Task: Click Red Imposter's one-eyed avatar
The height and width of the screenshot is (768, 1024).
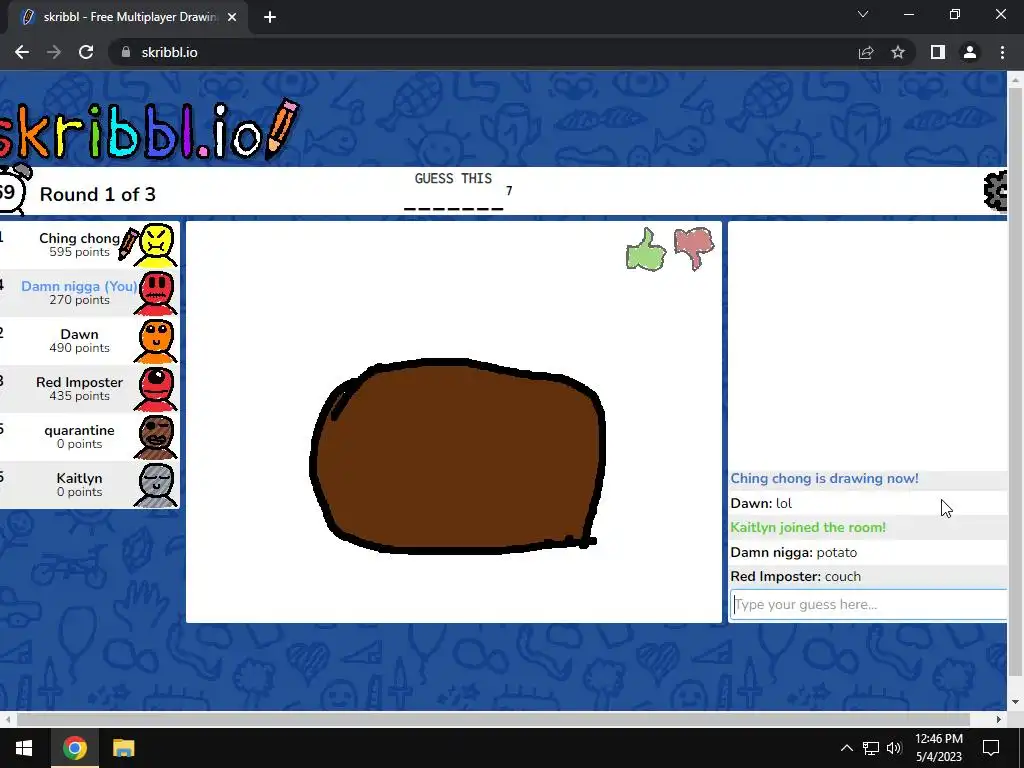Action: point(156,389)
